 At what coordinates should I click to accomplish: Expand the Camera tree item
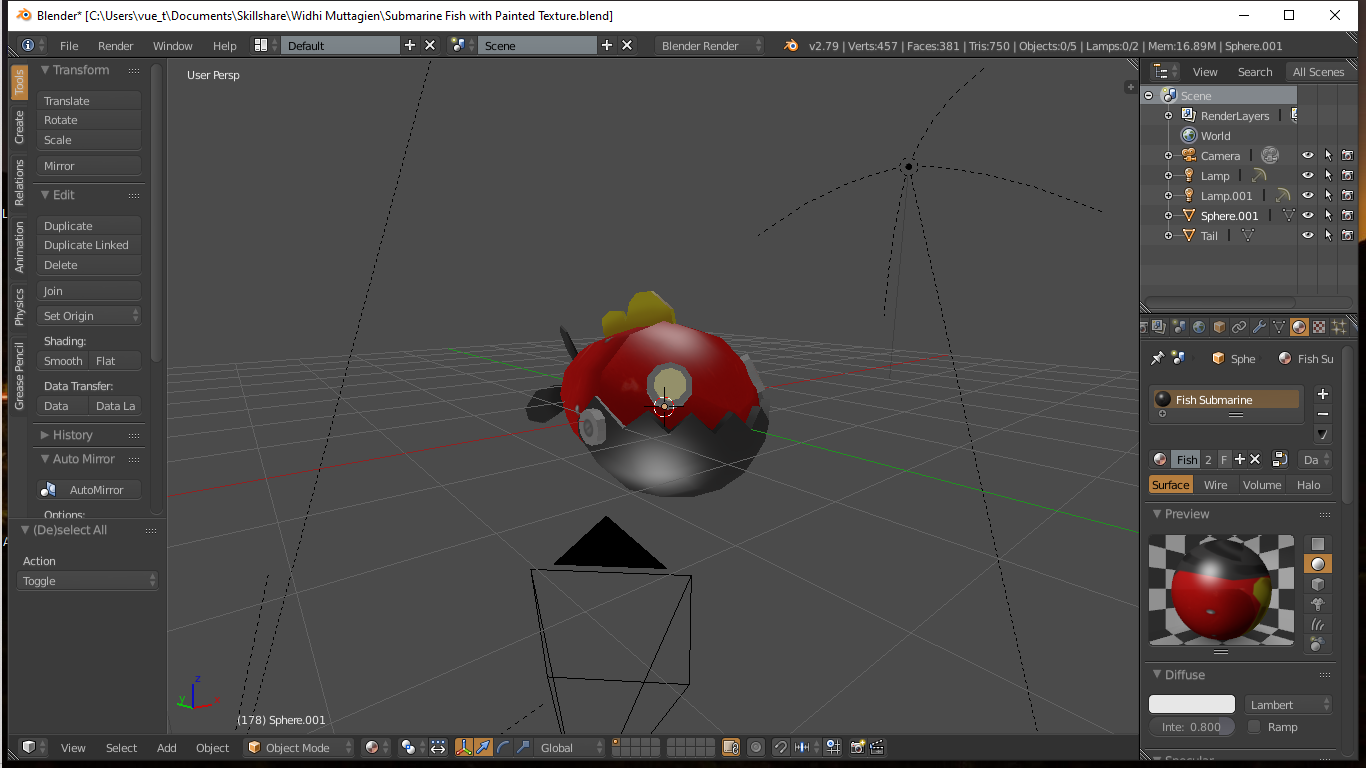point(1168,156)
